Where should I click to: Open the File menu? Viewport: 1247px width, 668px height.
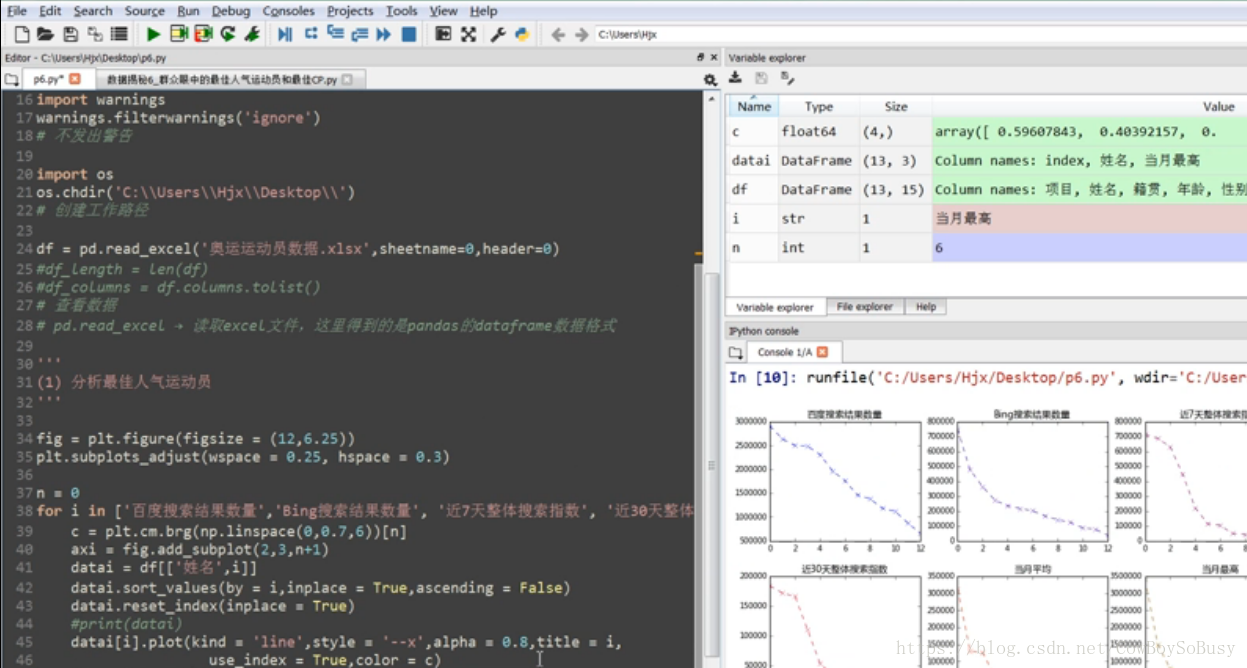[17, 11]
